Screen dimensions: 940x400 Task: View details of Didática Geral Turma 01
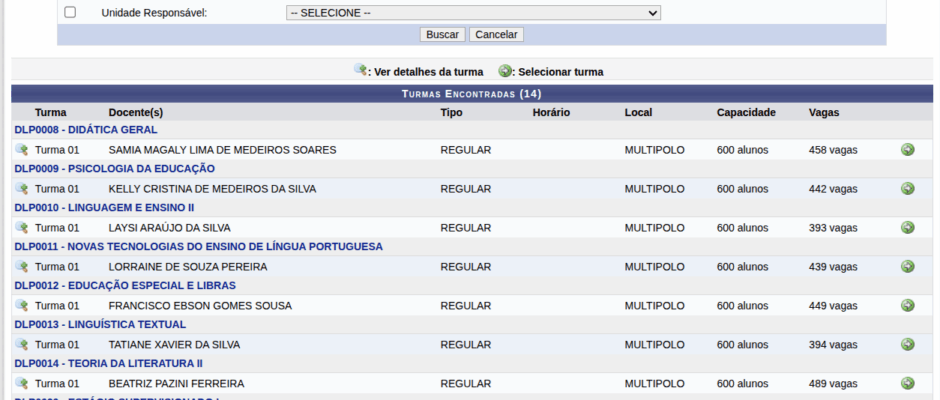coord(21,150)
